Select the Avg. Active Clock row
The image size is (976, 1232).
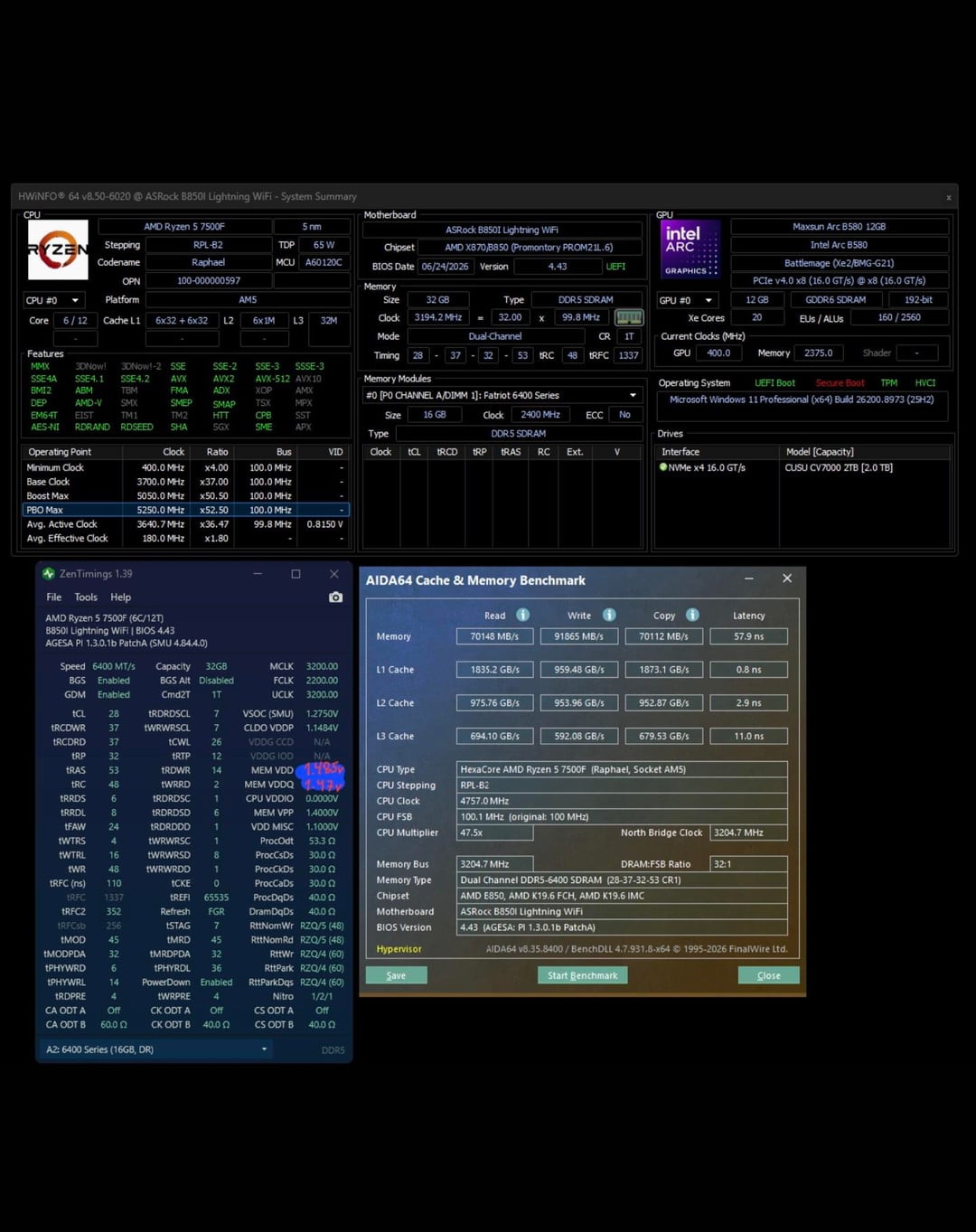click(x=185, y=524)
